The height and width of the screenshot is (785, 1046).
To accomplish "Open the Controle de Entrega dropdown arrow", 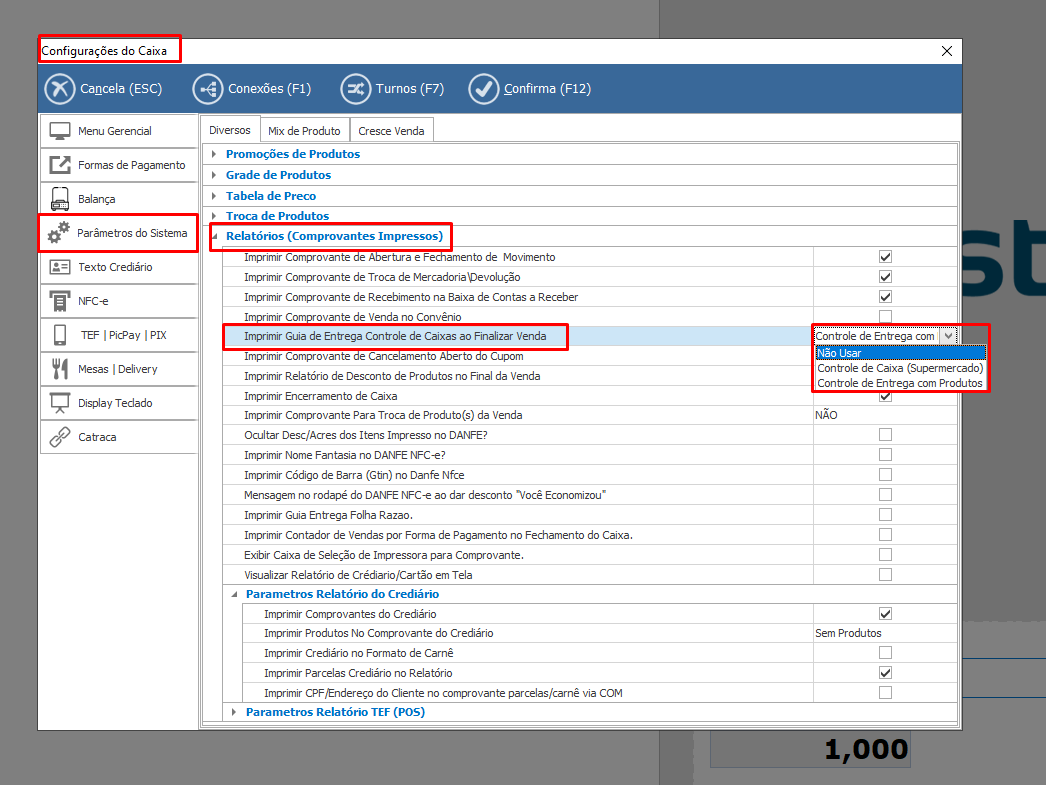I will pyautogui.click(x=948, y=336).
